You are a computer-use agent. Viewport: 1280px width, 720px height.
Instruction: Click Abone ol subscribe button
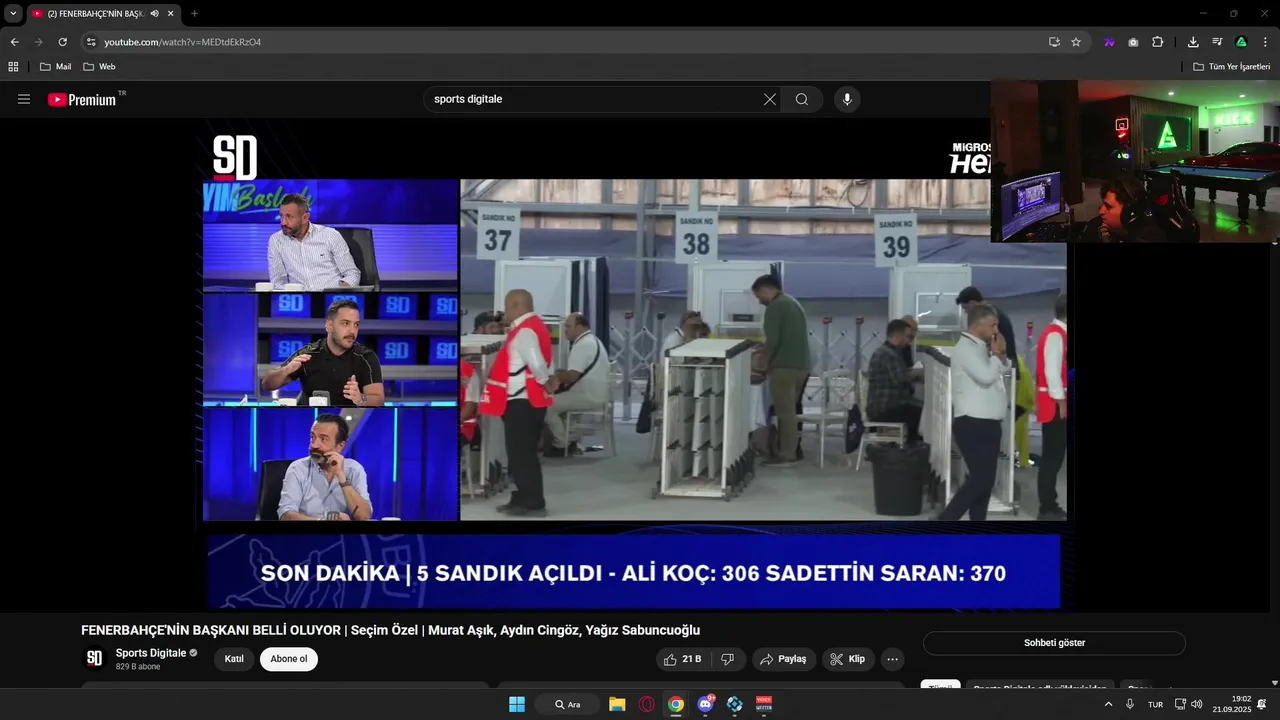(289, 659)
